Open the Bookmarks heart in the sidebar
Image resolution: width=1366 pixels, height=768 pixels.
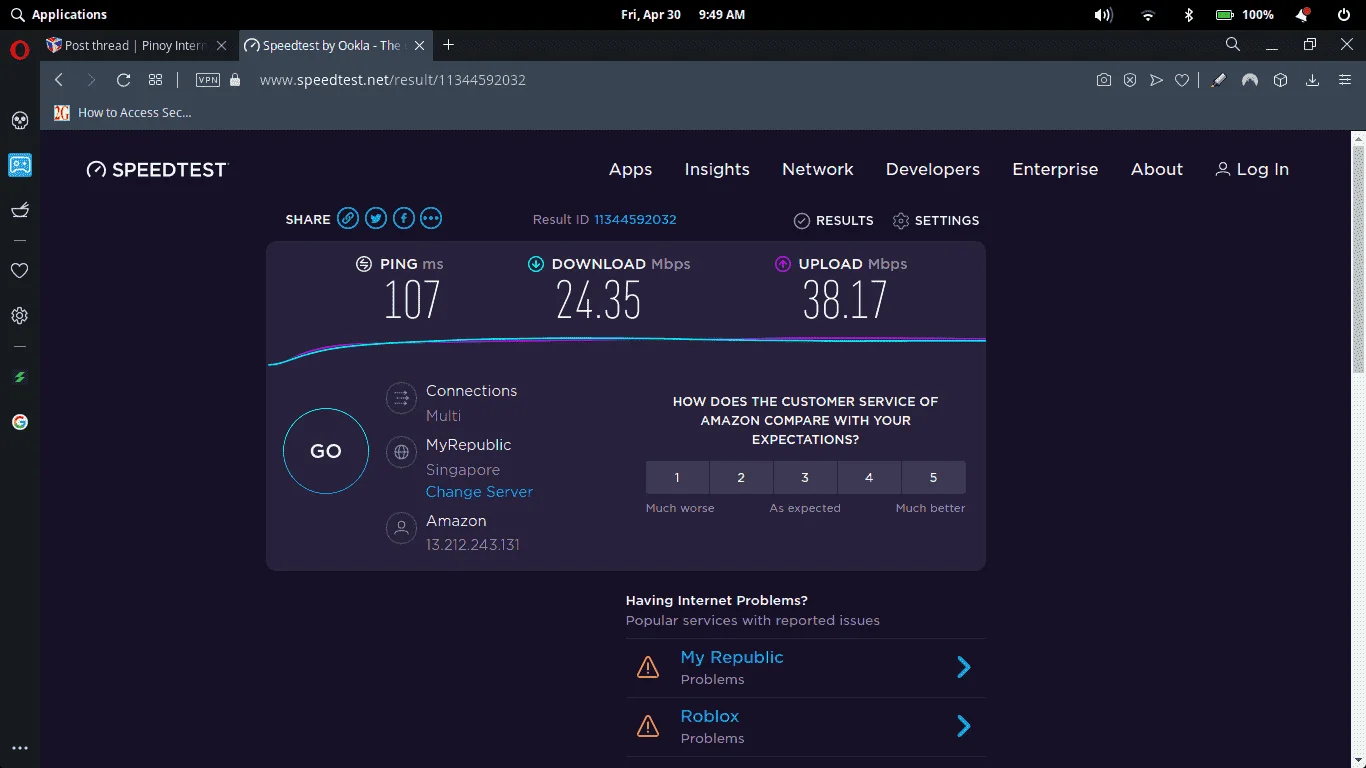click(19, 271)
